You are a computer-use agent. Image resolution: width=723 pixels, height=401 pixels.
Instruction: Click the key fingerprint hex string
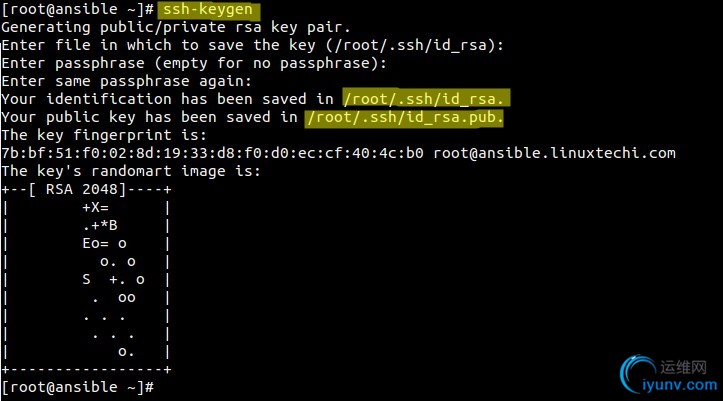pos(213,153)
